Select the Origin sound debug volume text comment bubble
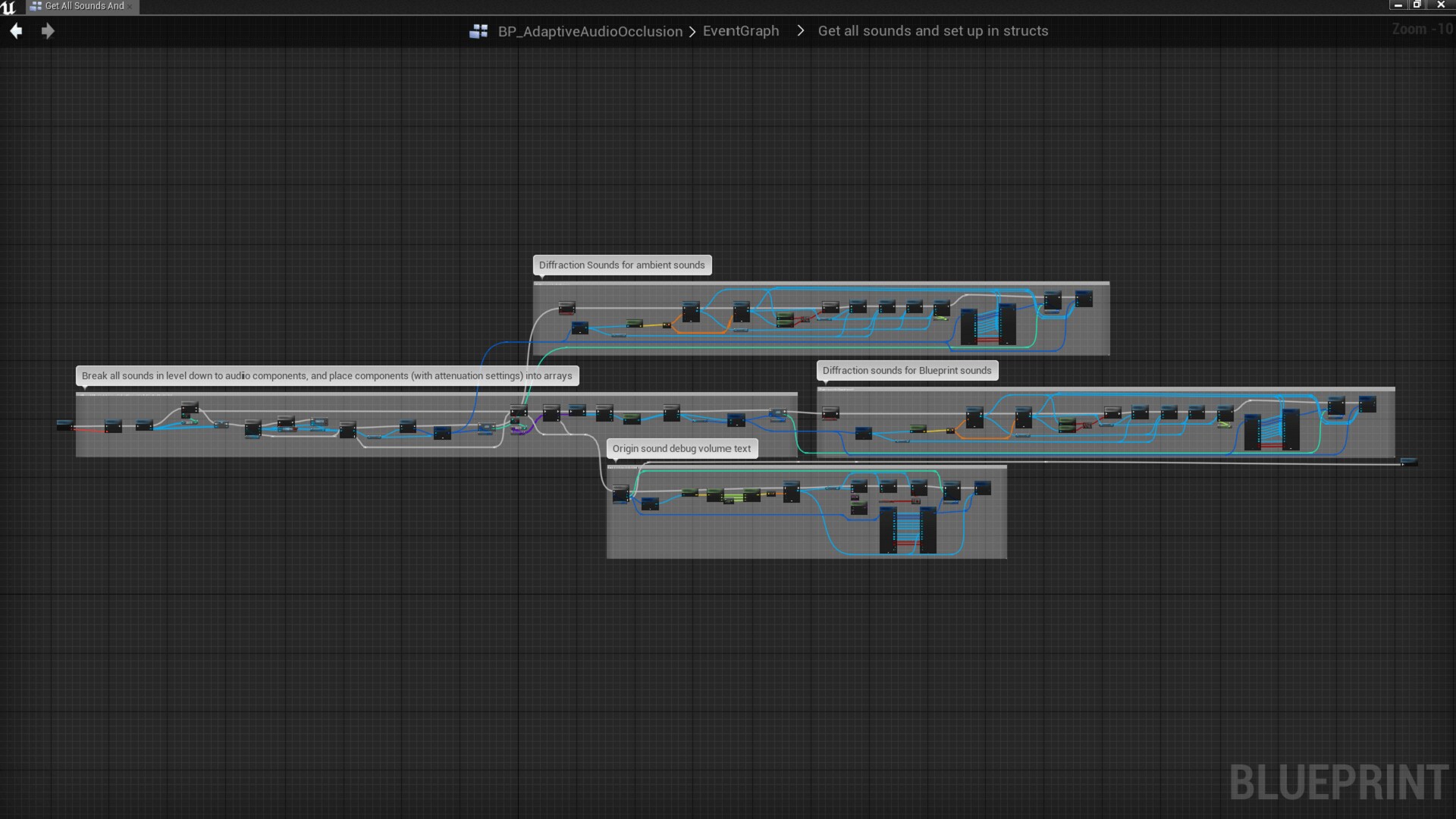1456x819 pixels. [x=682, y=448]
